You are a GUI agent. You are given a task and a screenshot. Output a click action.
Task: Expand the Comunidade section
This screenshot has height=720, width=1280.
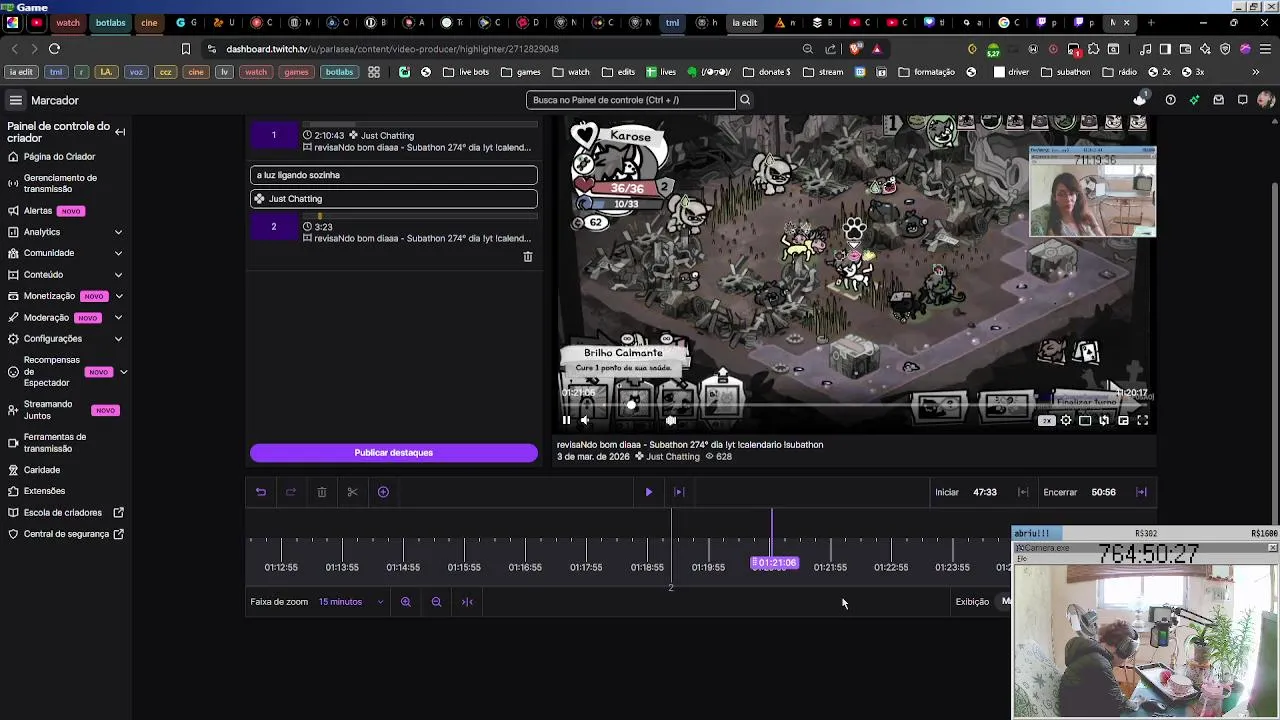(x=118, y=253)
